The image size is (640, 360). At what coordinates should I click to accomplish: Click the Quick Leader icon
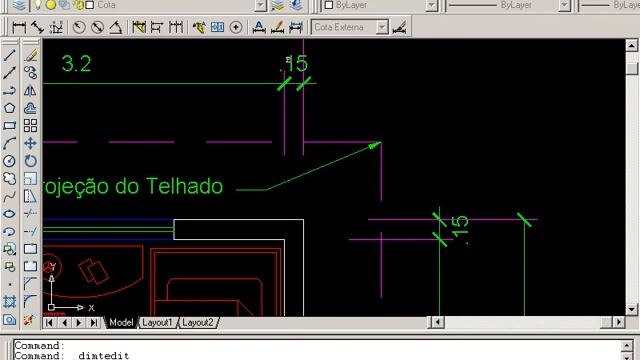point(199,27)
